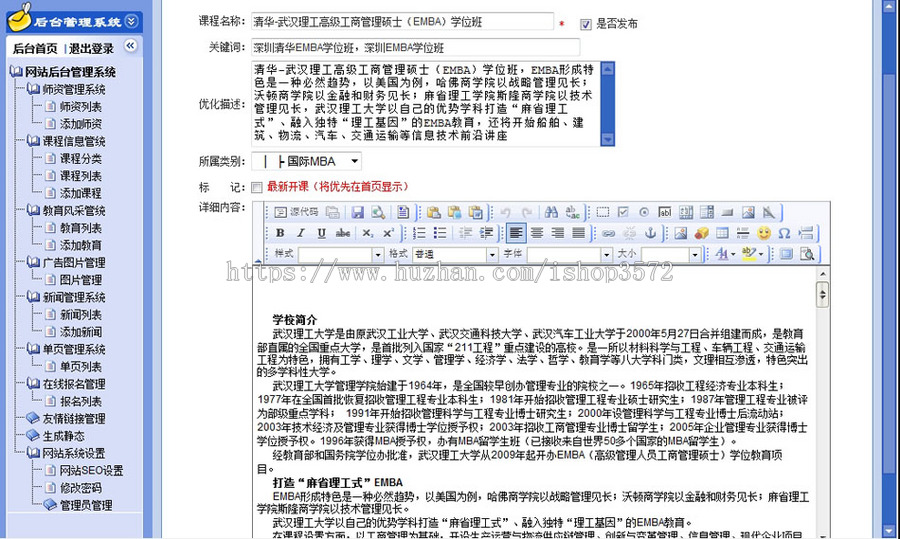Insert a hyperlink with the Link icon

(608, 233)
